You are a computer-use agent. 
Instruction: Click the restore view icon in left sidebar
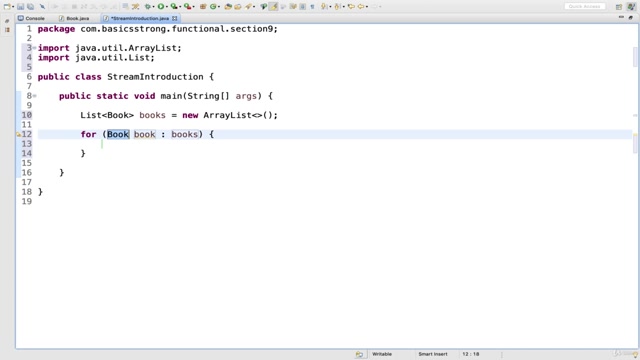pyautogui.click(x=7, y=21)
